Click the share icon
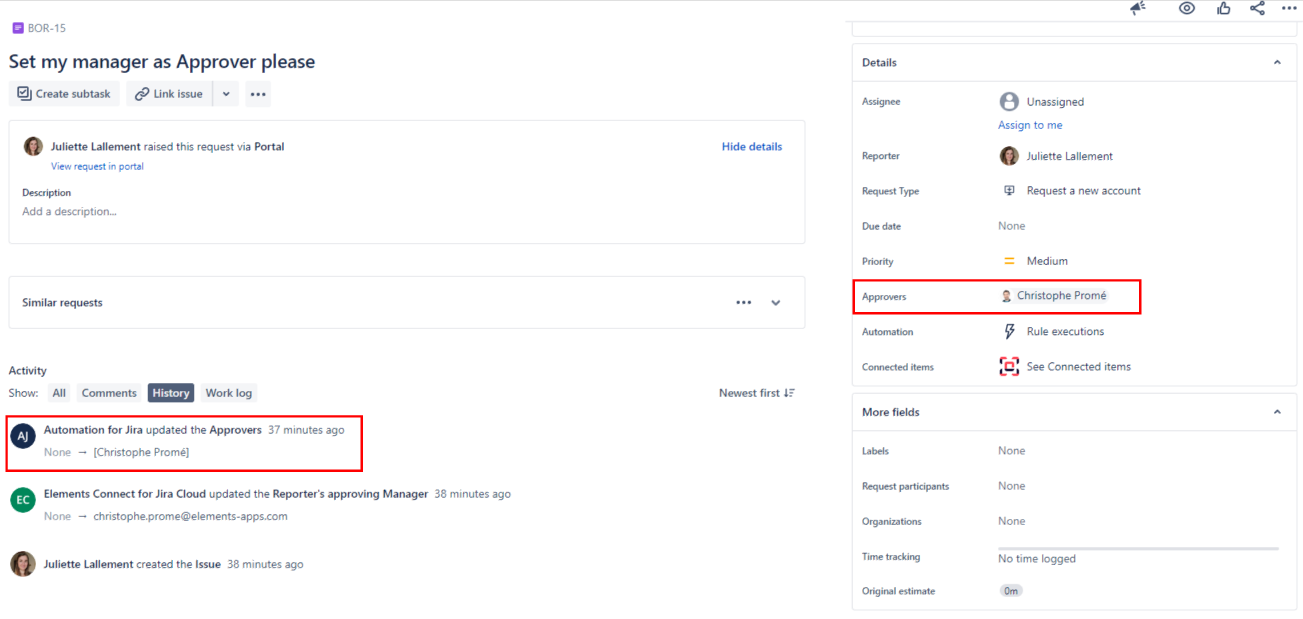Viewport: 1303px width, 619px height. pyautogui.click(x=1257, y=8)
